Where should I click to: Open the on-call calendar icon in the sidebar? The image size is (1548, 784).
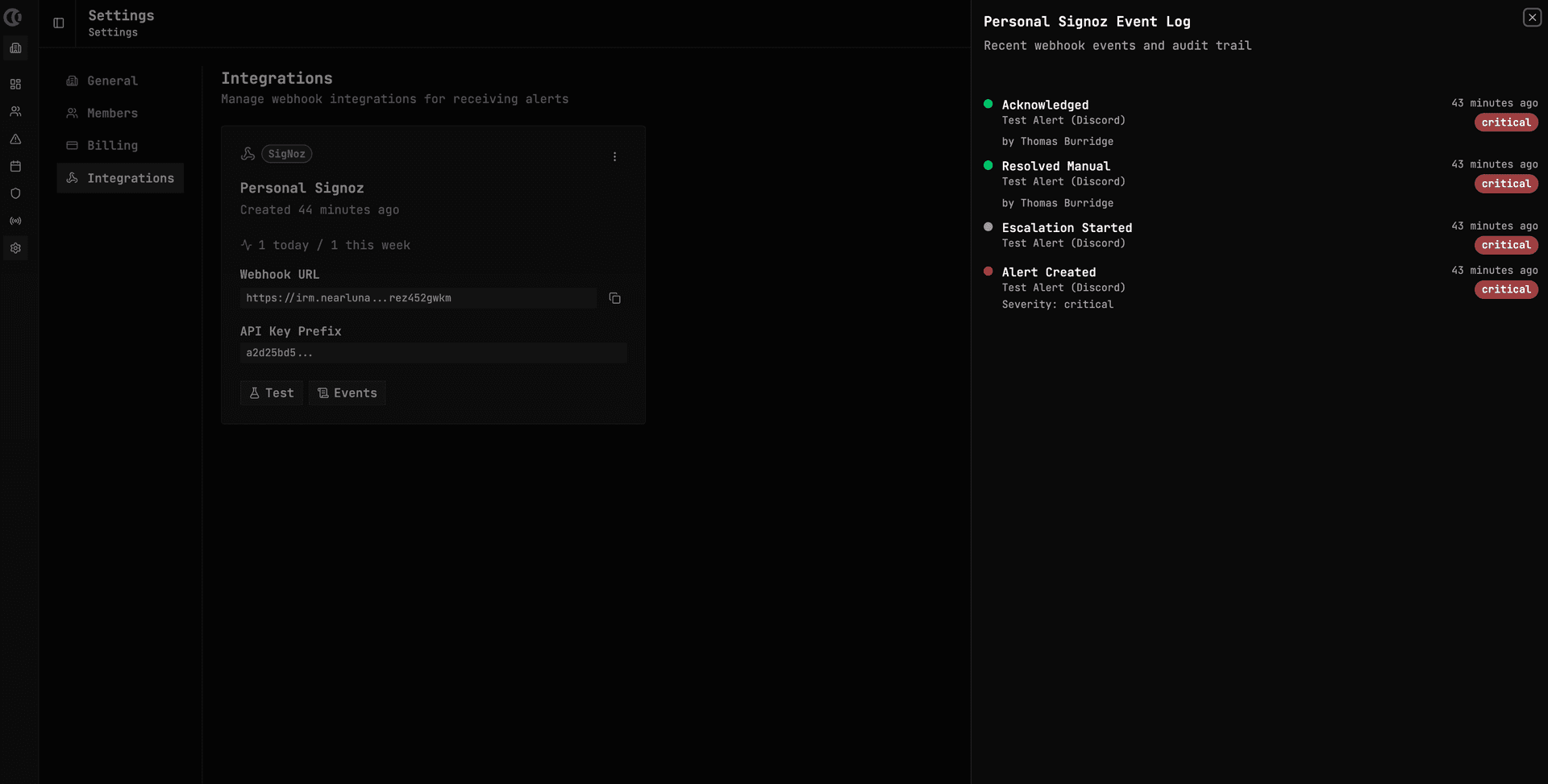(15, 166)
